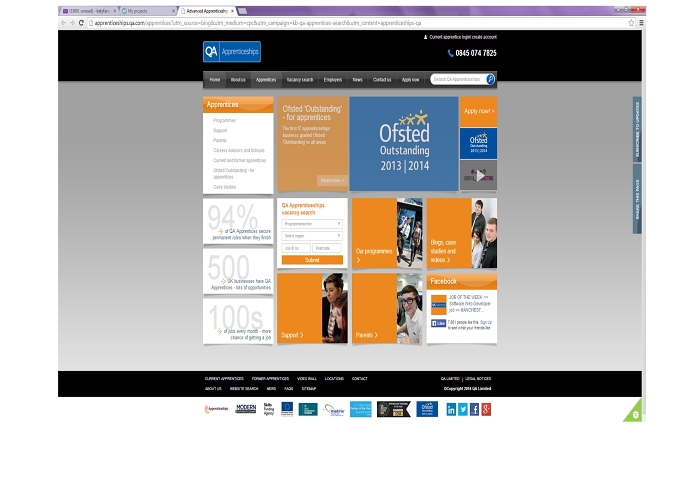The image size is (680, 481).
Task: Click the QA page avatar in Facebook box
Action: point(438,304)
